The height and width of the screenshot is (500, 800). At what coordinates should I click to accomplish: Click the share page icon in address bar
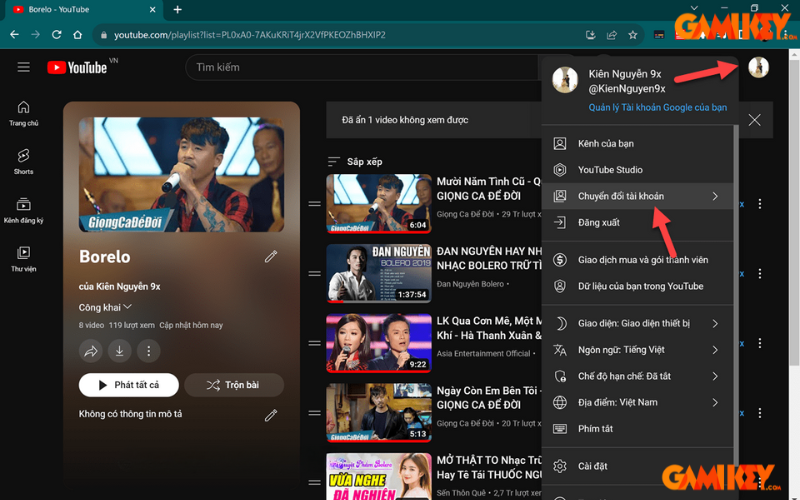pos(611,35)
